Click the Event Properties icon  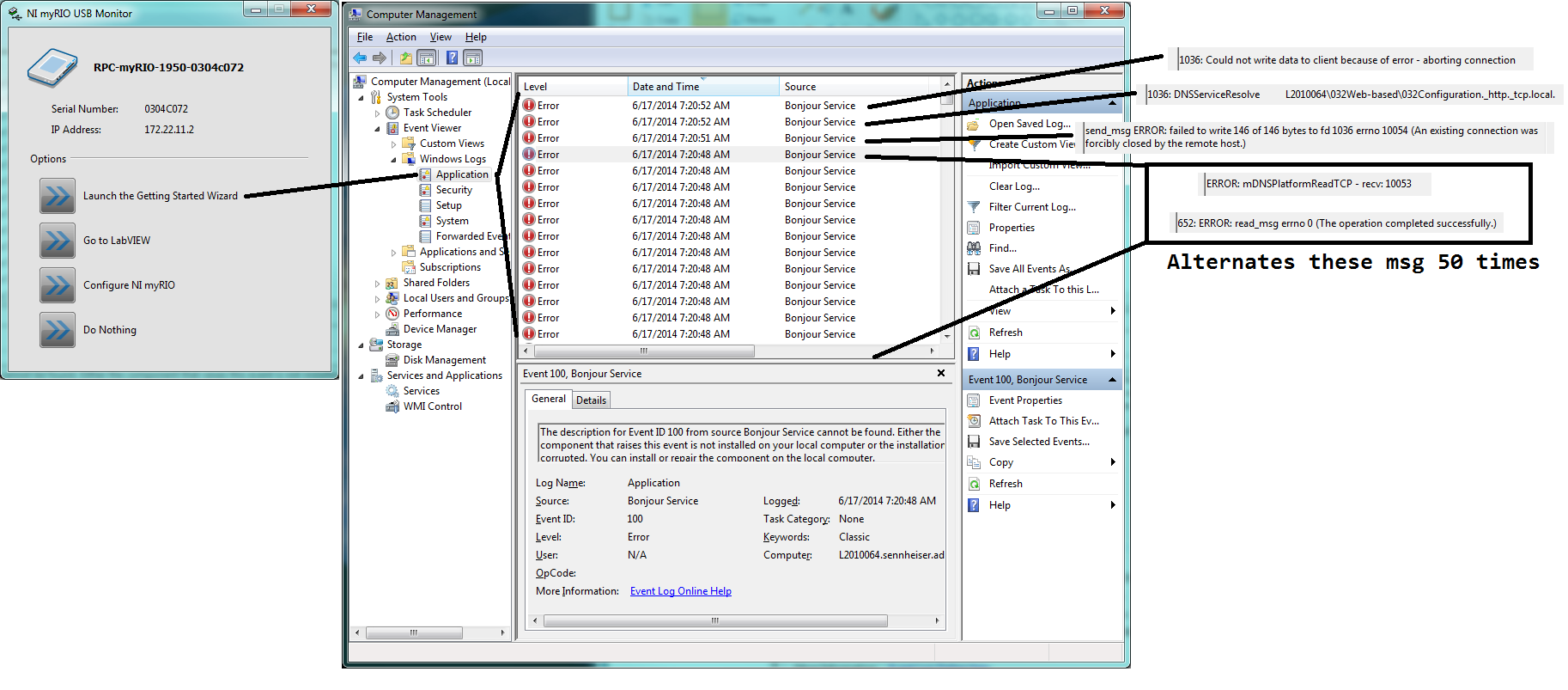[x=974, y=400]
